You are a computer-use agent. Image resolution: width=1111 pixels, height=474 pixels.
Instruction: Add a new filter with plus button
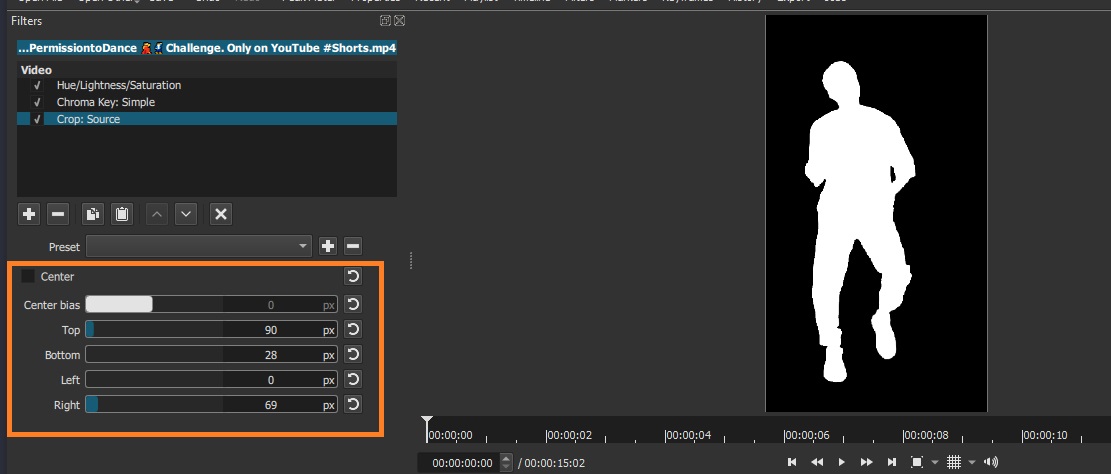pos(29,214)
